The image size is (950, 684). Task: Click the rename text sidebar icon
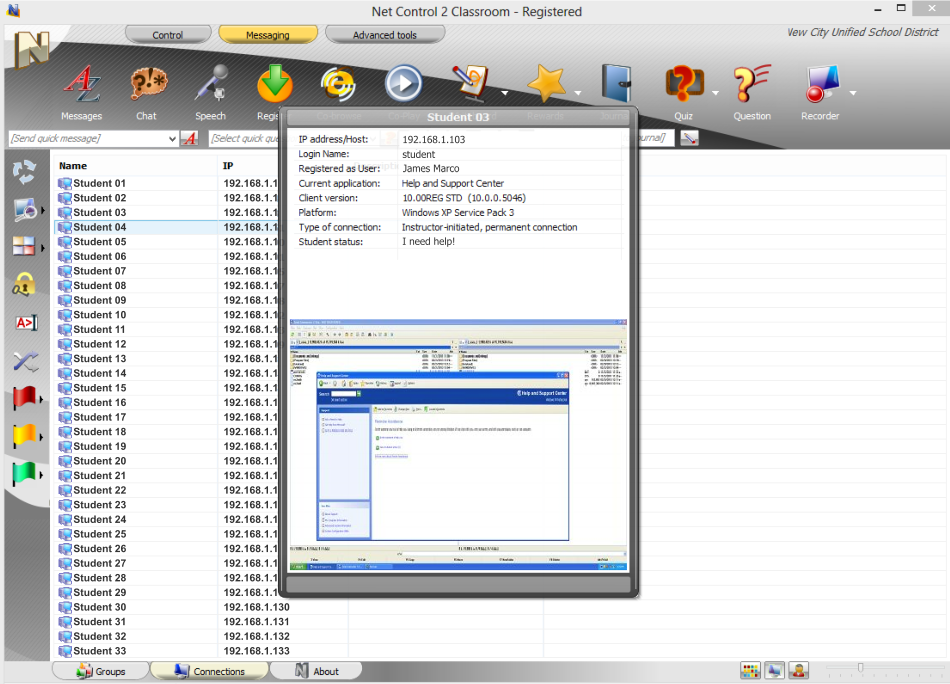(25, 323)
